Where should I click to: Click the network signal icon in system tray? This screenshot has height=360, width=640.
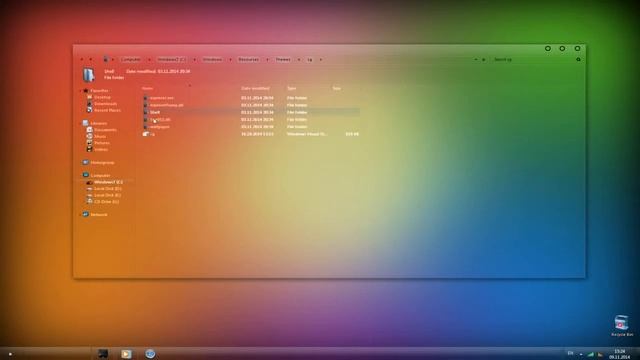point(591,354)
